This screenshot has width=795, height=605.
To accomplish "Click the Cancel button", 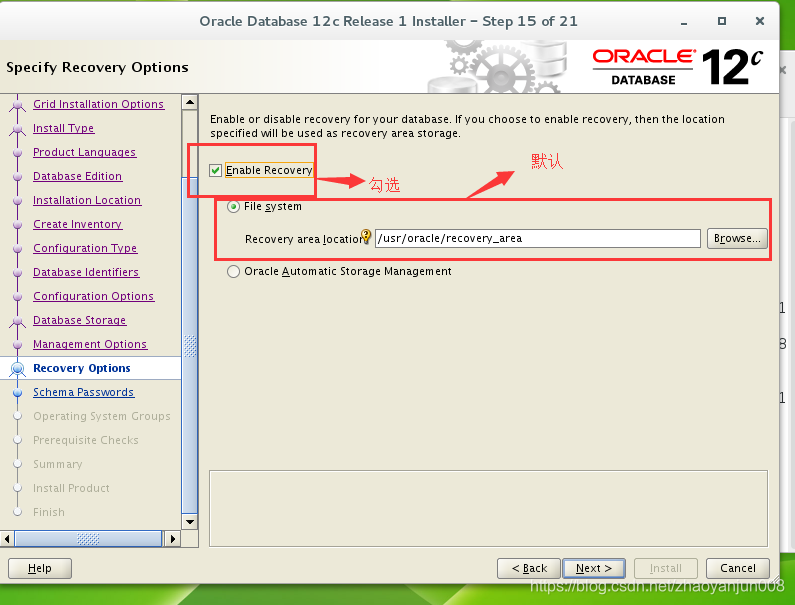I will (x=738, y=568).
